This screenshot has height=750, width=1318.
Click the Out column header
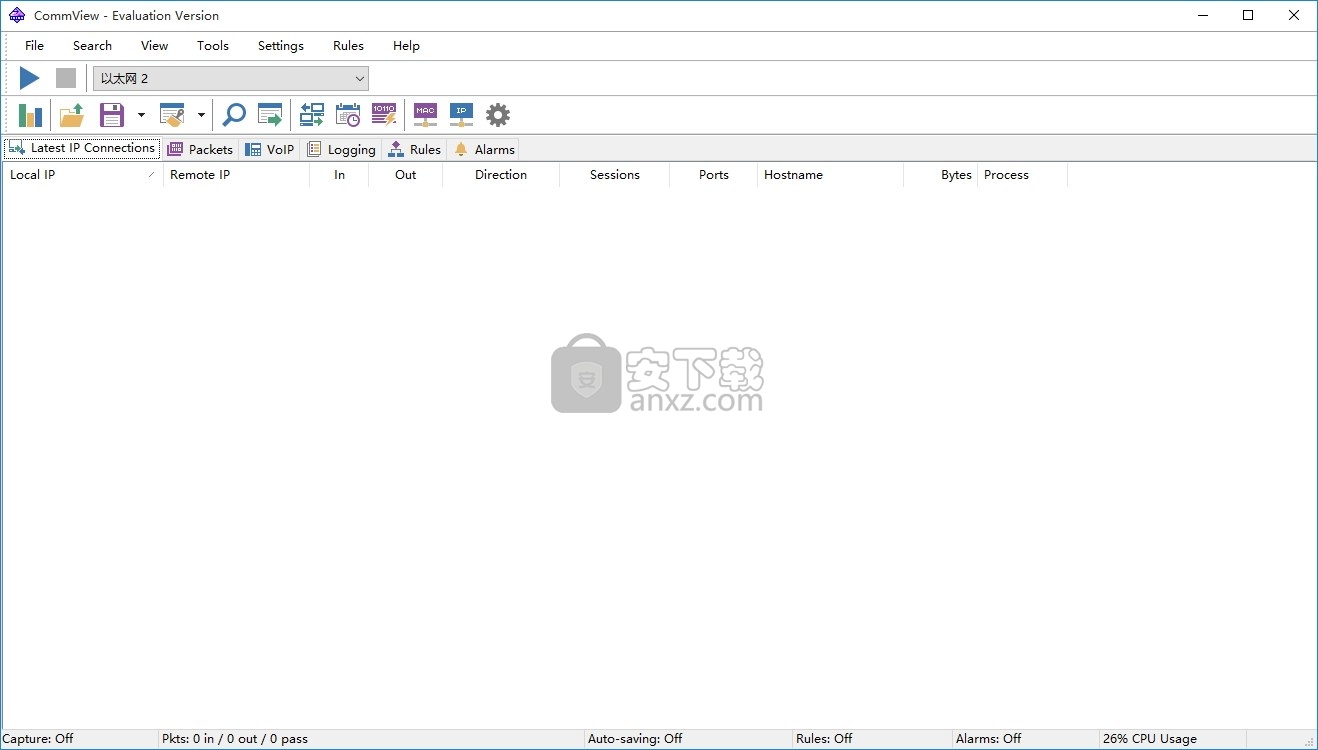(x=405, y=175)
